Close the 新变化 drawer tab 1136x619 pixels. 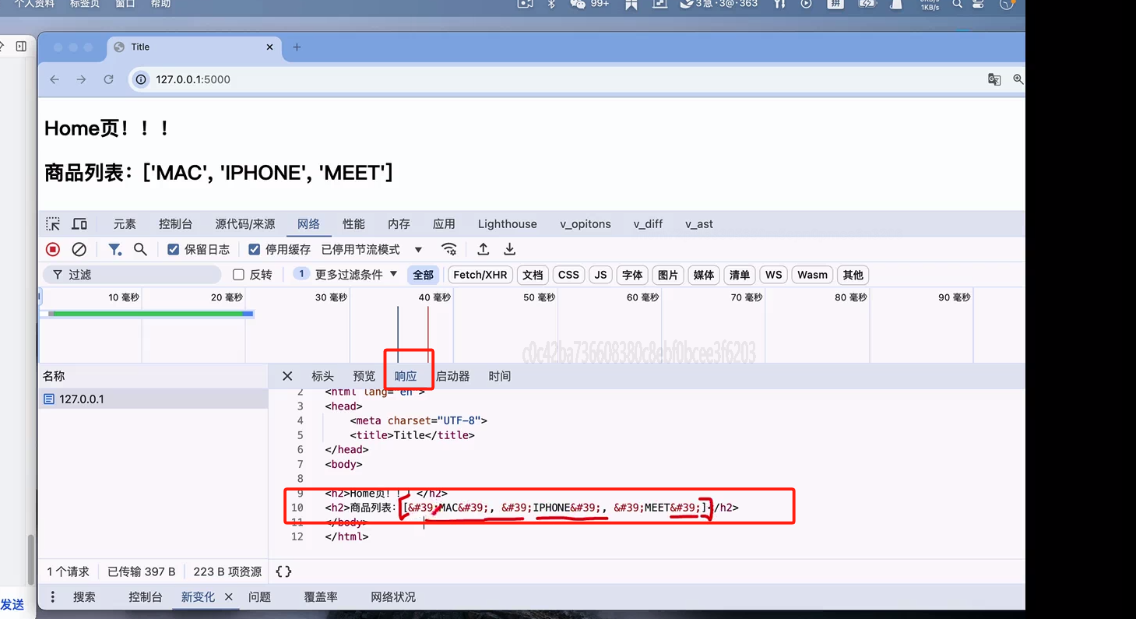pos(228,597)
